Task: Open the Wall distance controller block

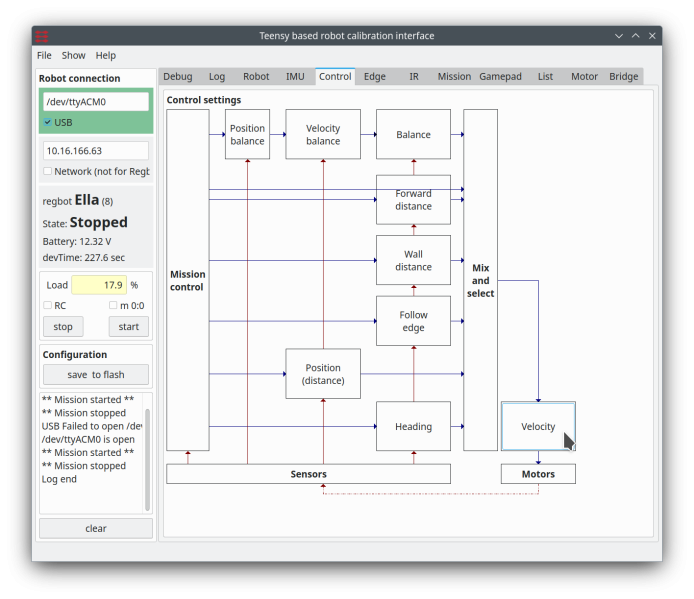Action: tap(413, 260)
